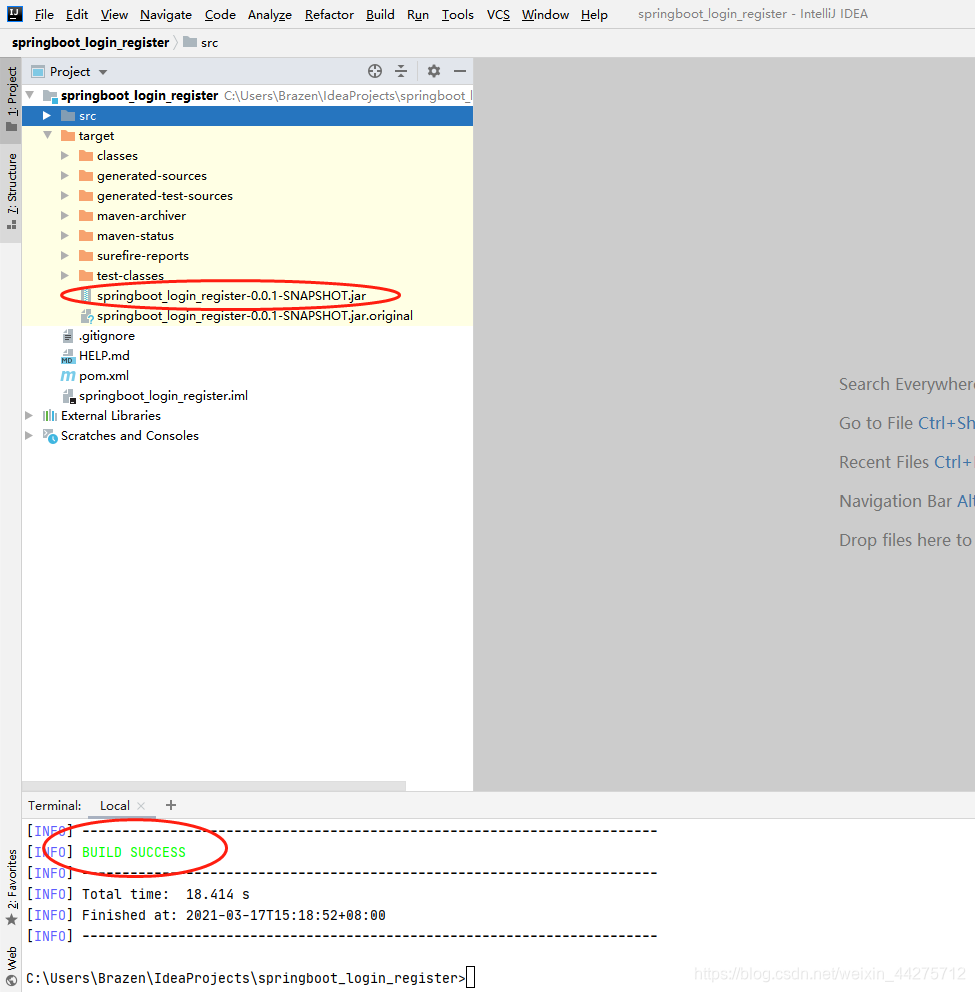Hide the Project panel with minus icon

pyautogui.click(x=460, y=71)
